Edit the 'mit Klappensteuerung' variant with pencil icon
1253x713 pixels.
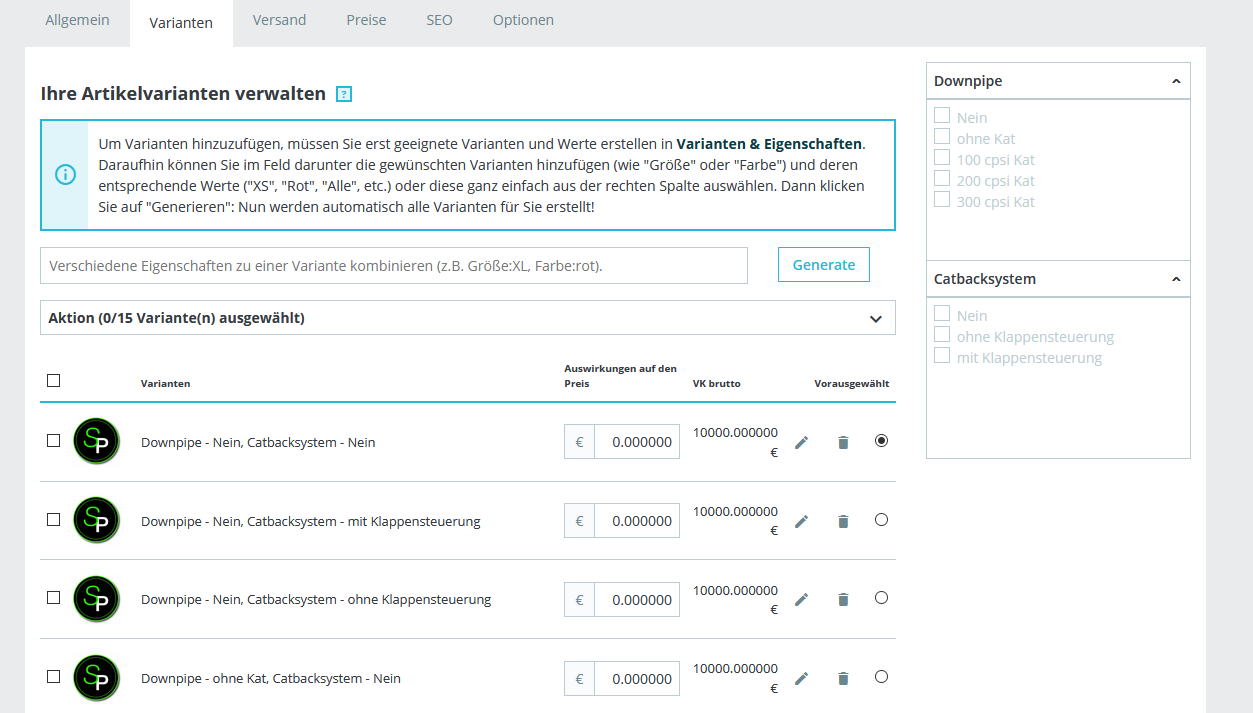(801, 521)
